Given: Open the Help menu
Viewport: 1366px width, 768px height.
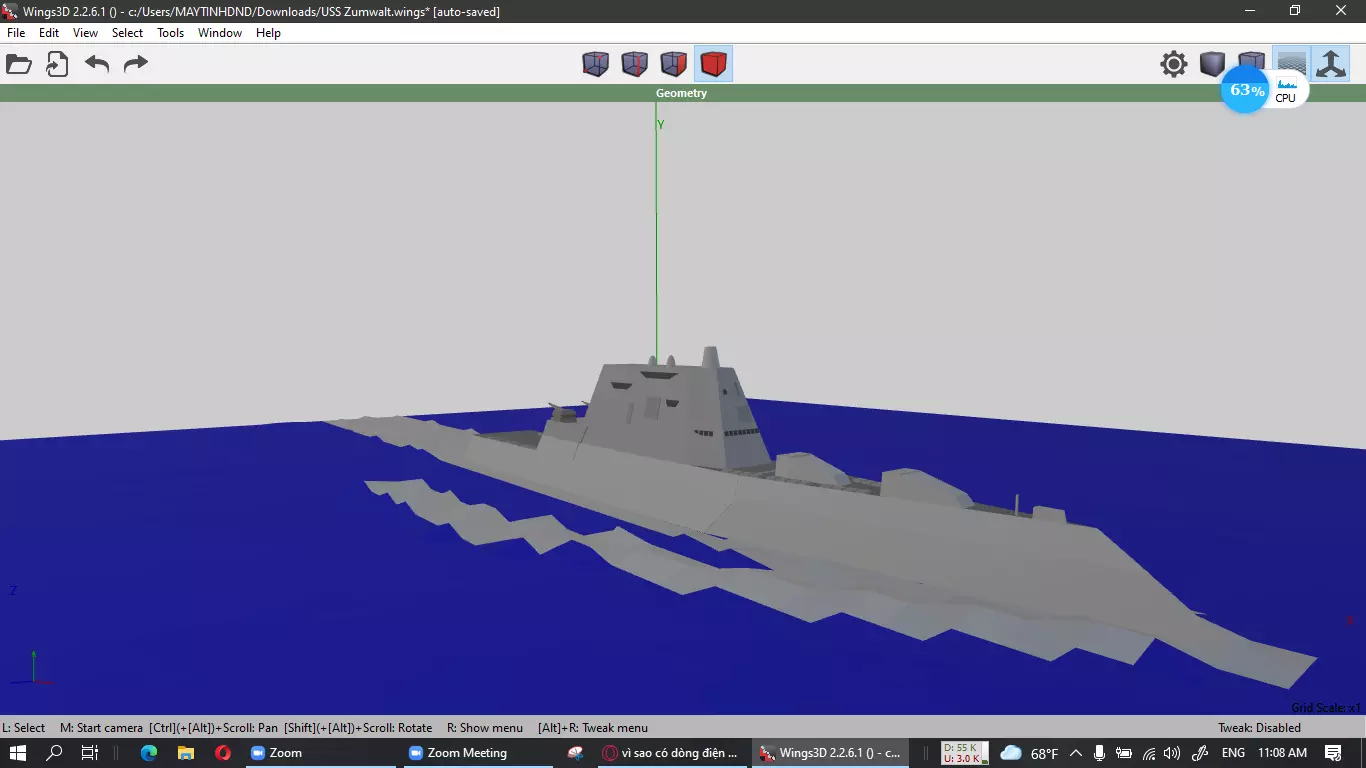Looking at the screenshot, I should [268, 33].
